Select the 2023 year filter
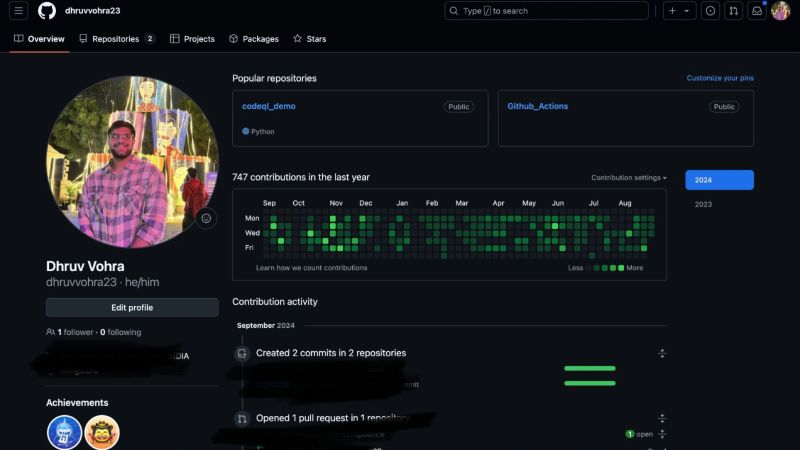 click(703, 204)
